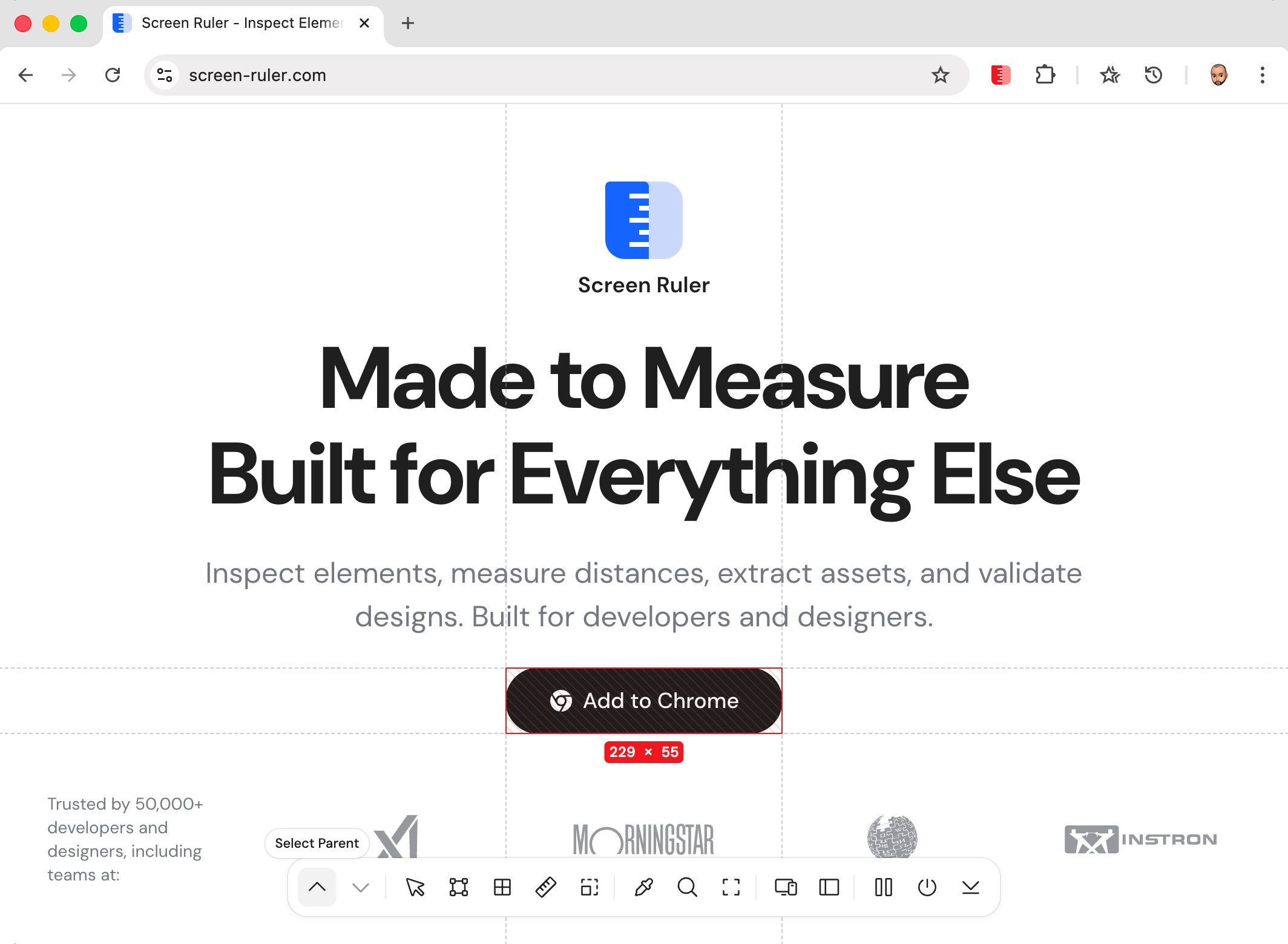Pick the eyedropper color tool

(x=644, y=887)
